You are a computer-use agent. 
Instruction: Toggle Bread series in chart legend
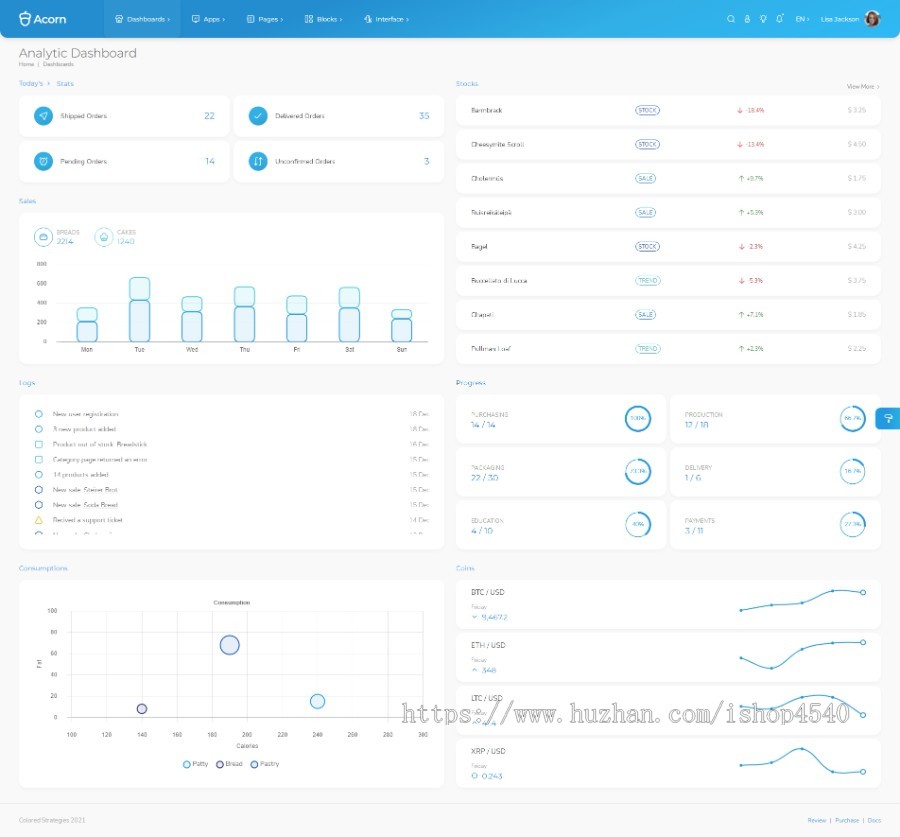click(x=229, y=764)
